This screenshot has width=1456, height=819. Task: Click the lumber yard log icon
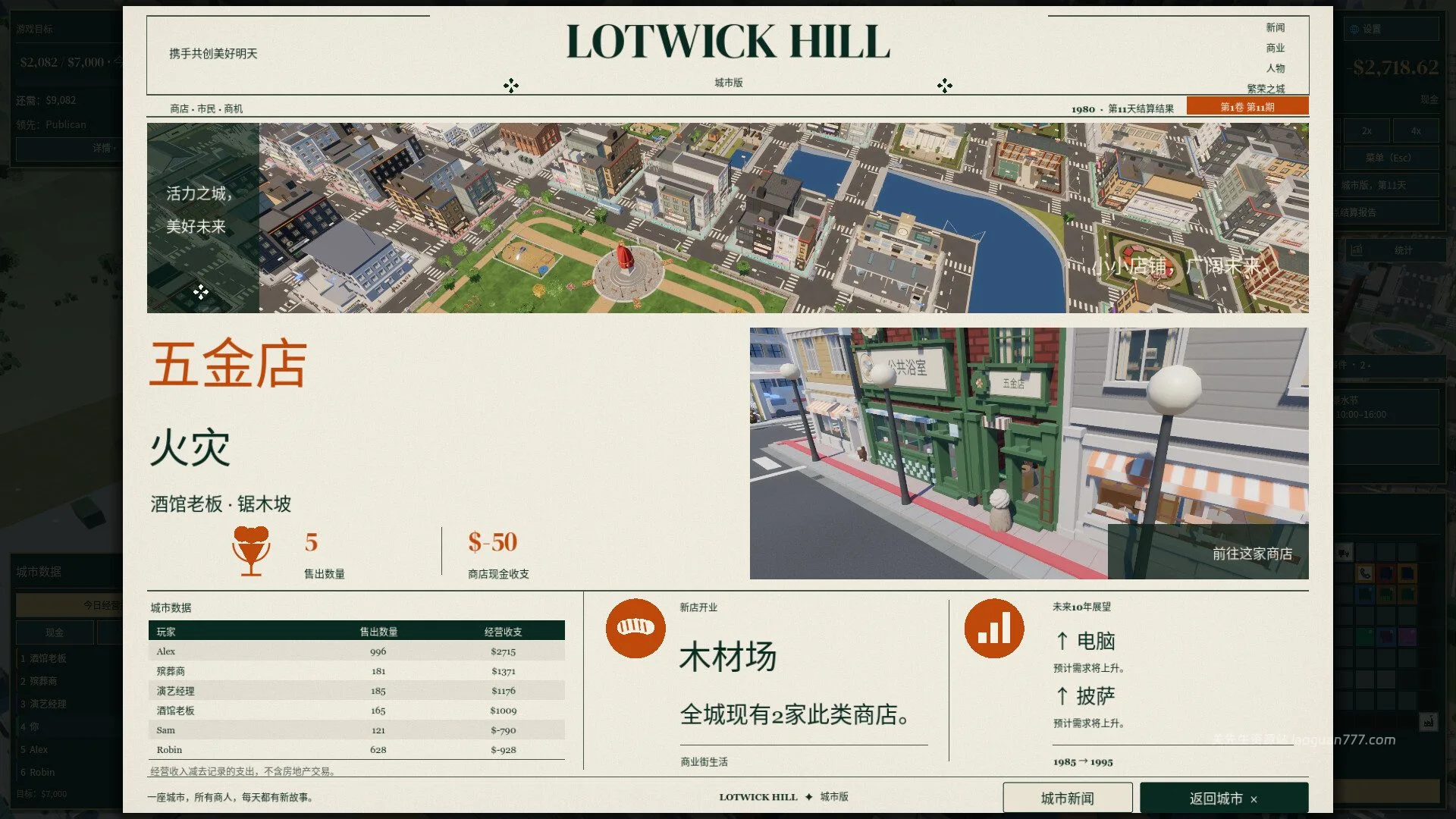point(635,628)
